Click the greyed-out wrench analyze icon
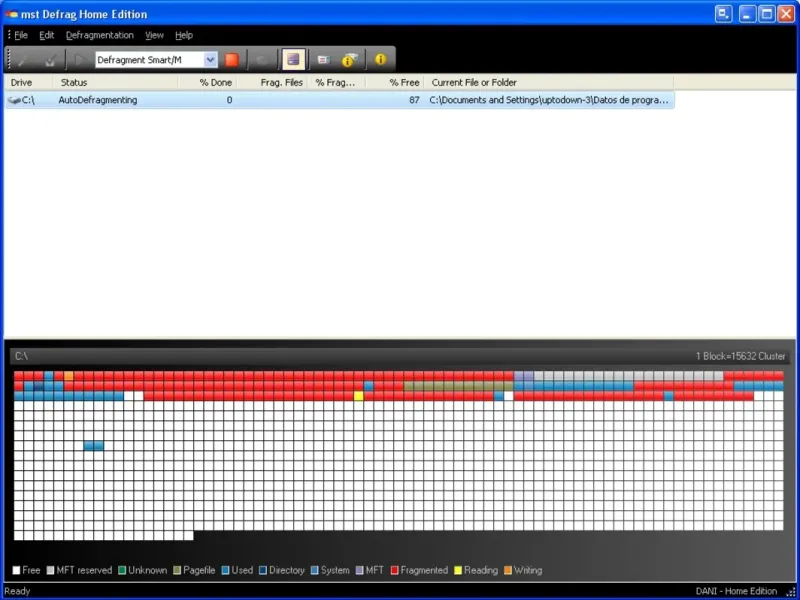The width and height of the screenshot is (800, 600). tap(22, 60)
